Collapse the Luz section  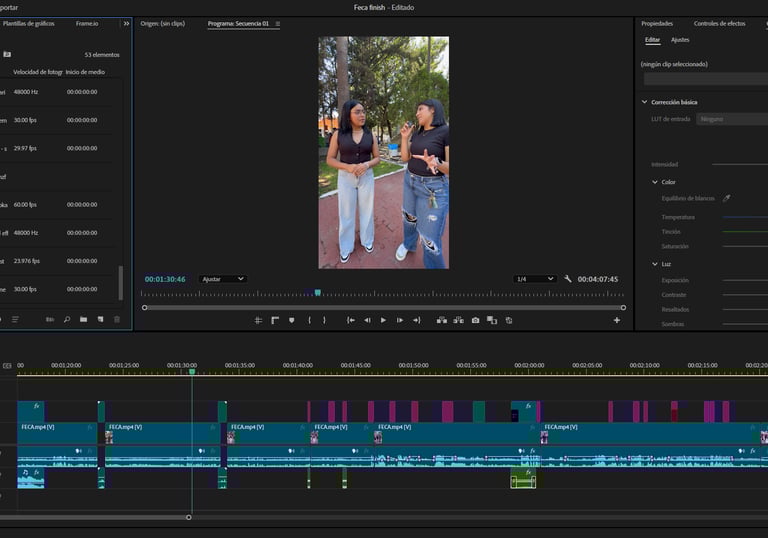click(655, 264)
